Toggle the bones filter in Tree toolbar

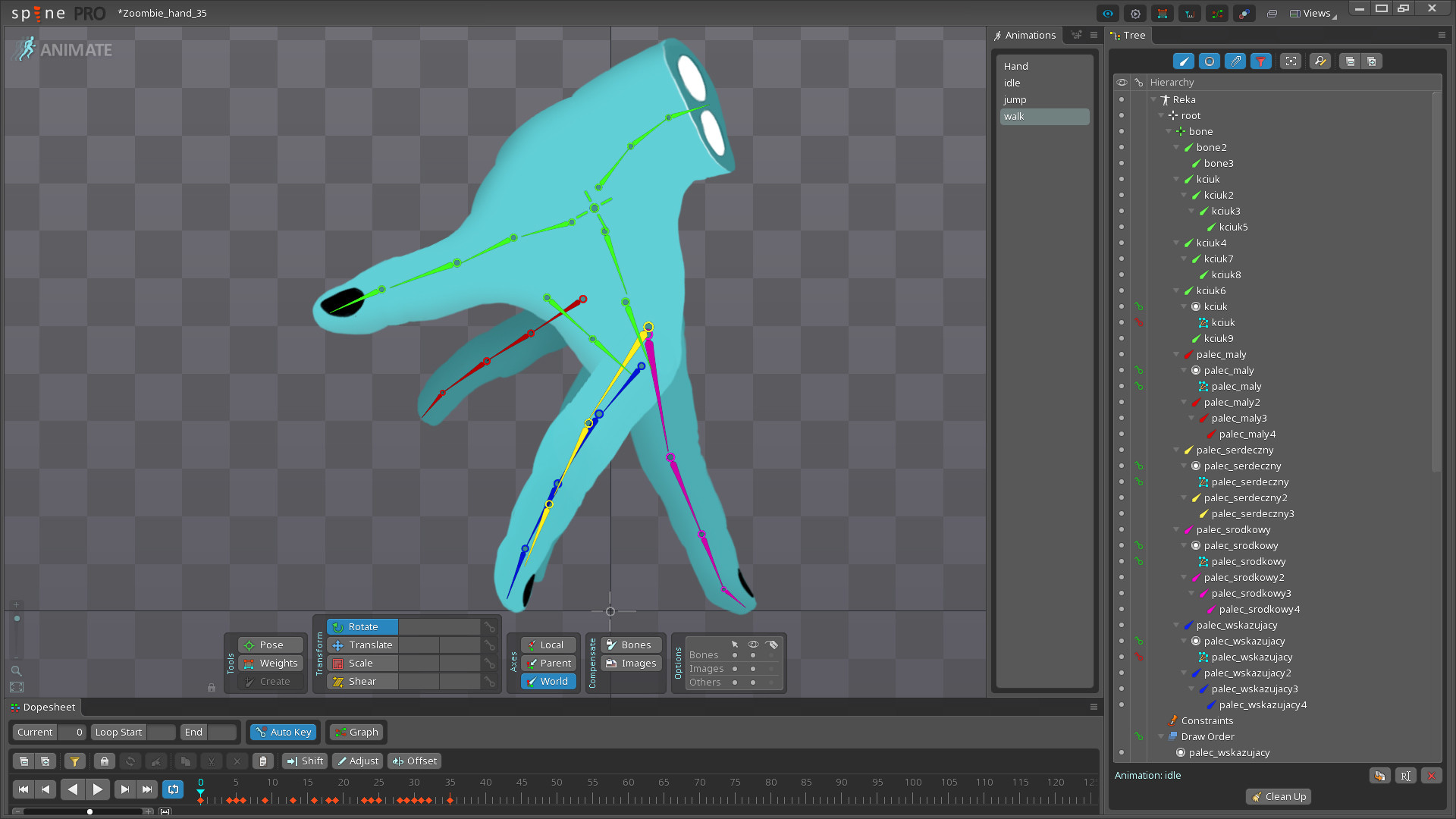1183,61
